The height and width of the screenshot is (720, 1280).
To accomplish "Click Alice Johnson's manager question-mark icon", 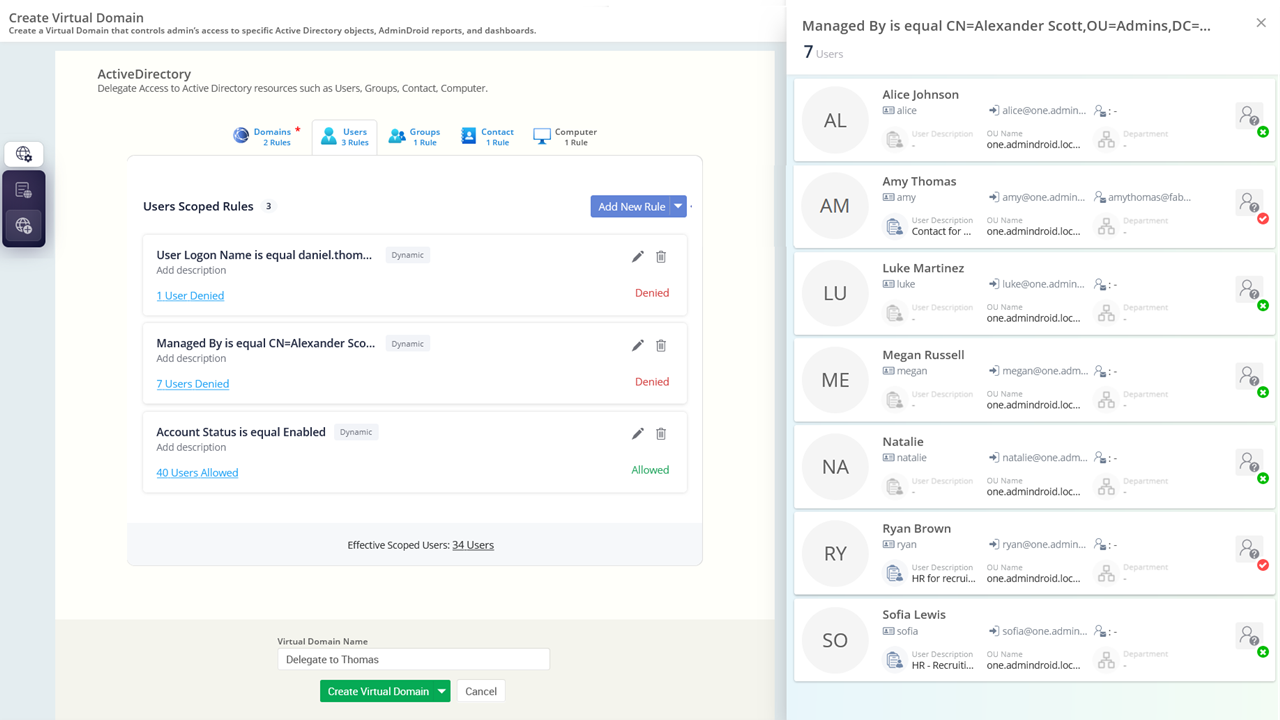I will (1248, 116).
